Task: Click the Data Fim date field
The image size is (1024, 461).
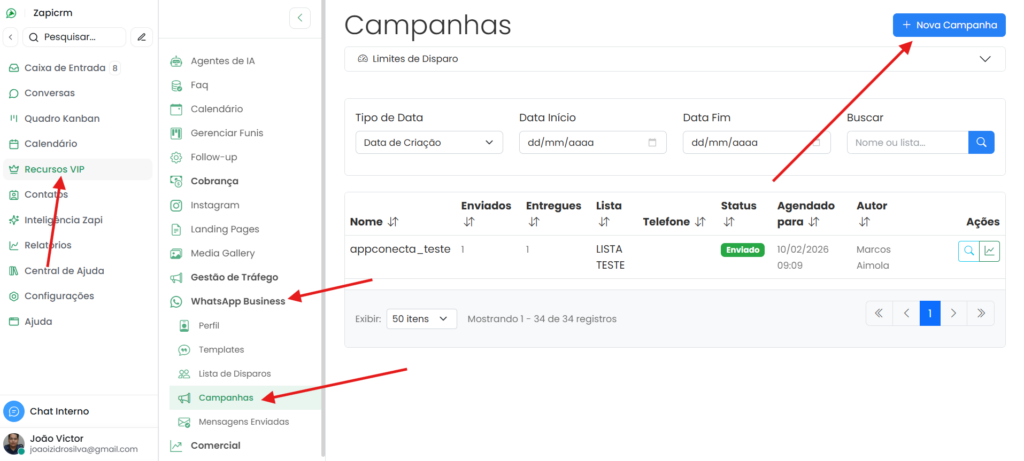Action: click(x=756, y=142)
